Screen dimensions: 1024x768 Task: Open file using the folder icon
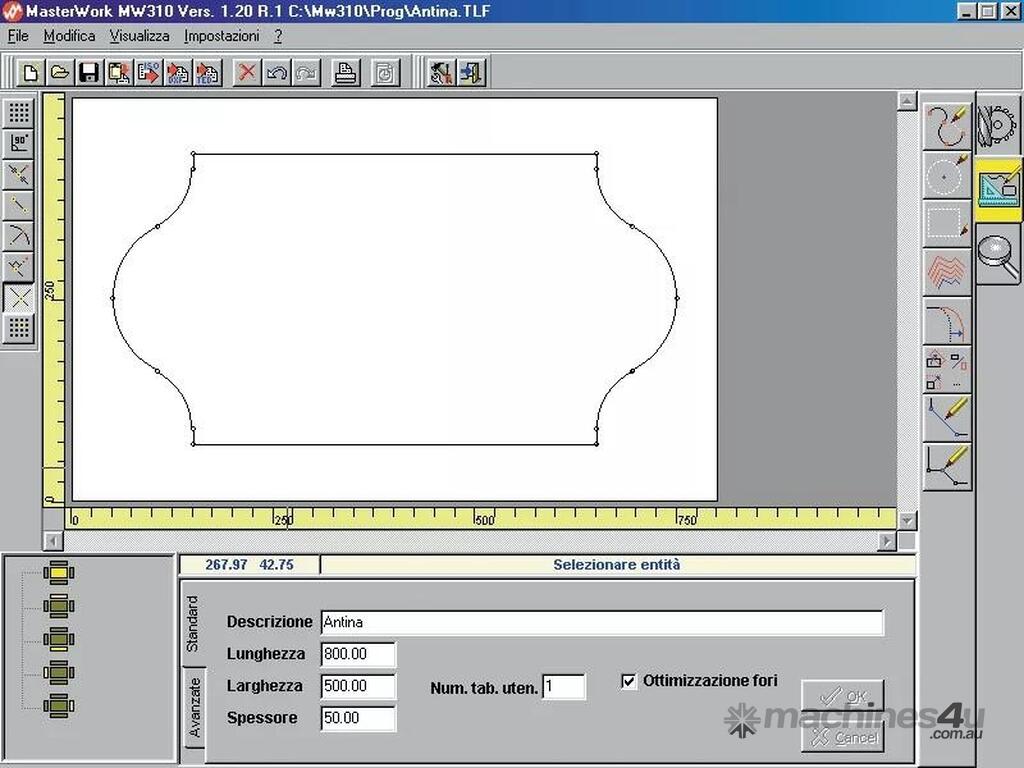click(x=60, y=73)
